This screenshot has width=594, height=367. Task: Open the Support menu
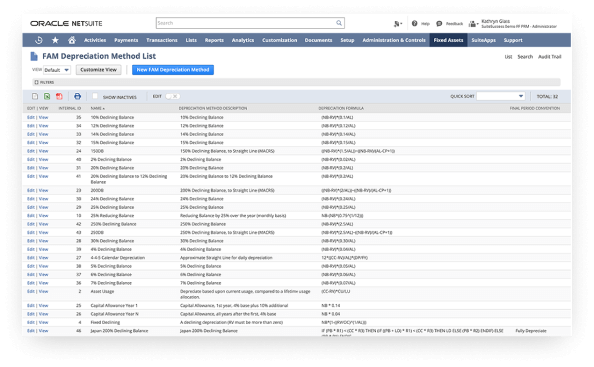click(513, 40)
